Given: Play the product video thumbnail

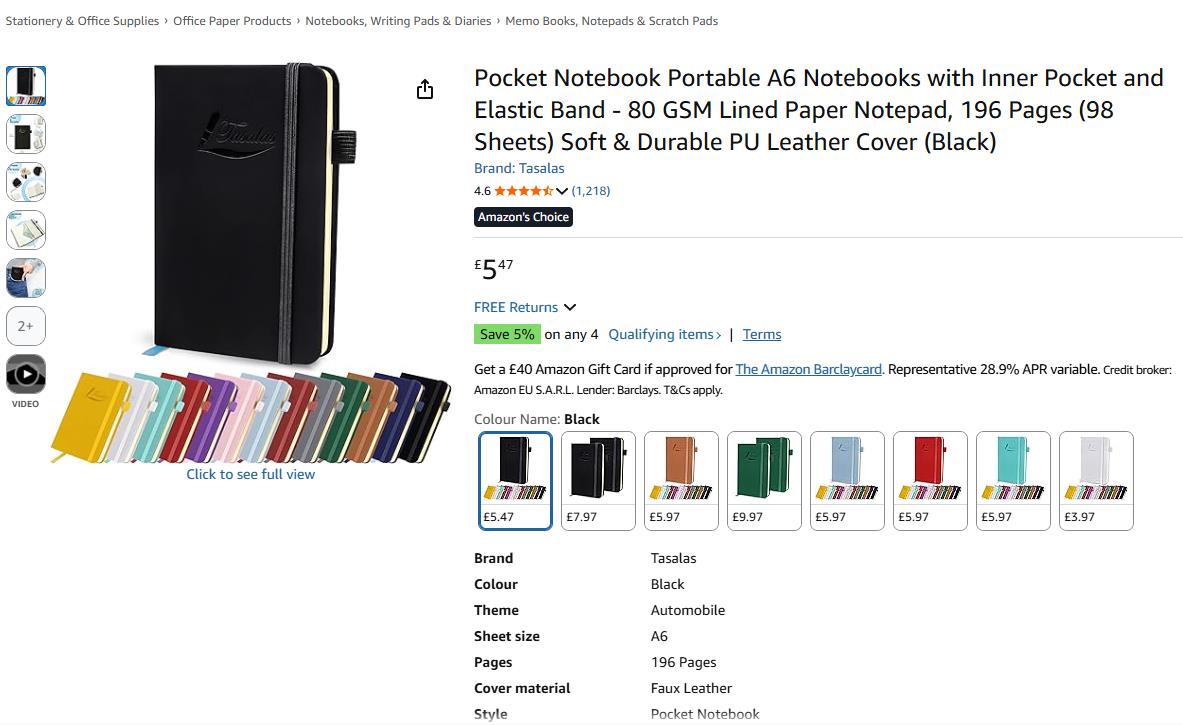Looking at the screenshot, I should [26, 374].
